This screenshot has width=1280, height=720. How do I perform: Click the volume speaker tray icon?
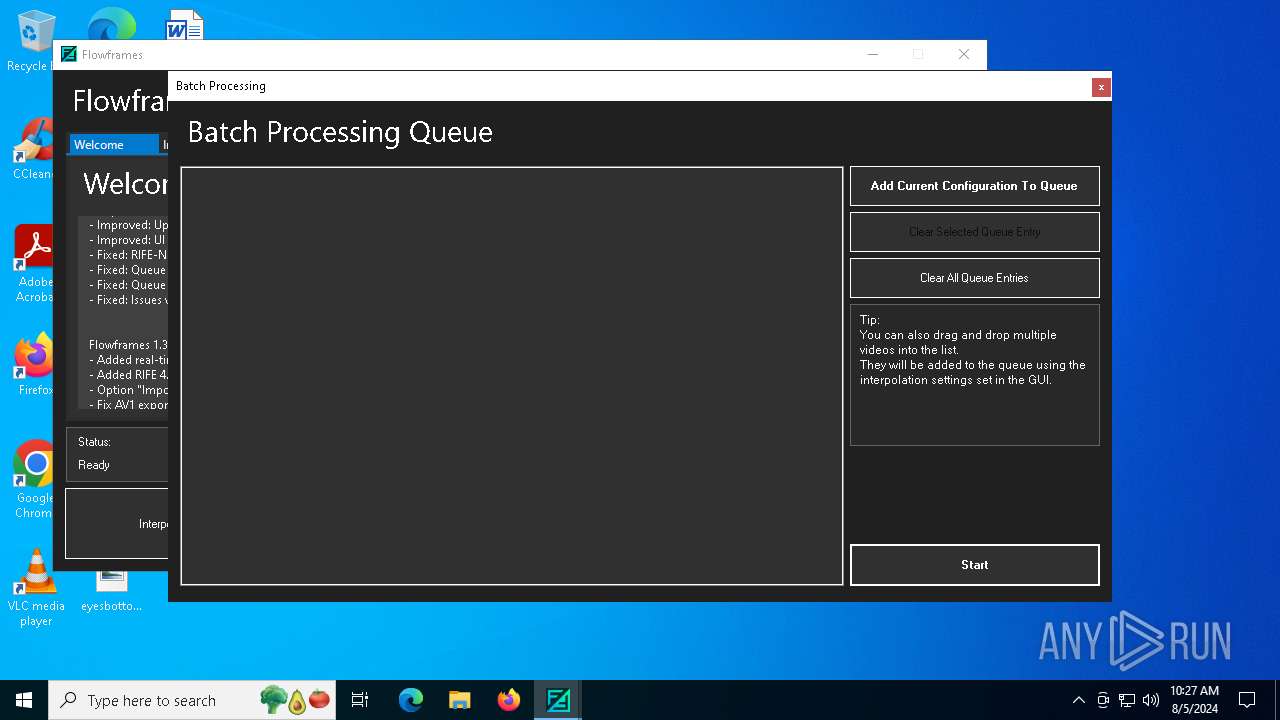pos(1151,700)
